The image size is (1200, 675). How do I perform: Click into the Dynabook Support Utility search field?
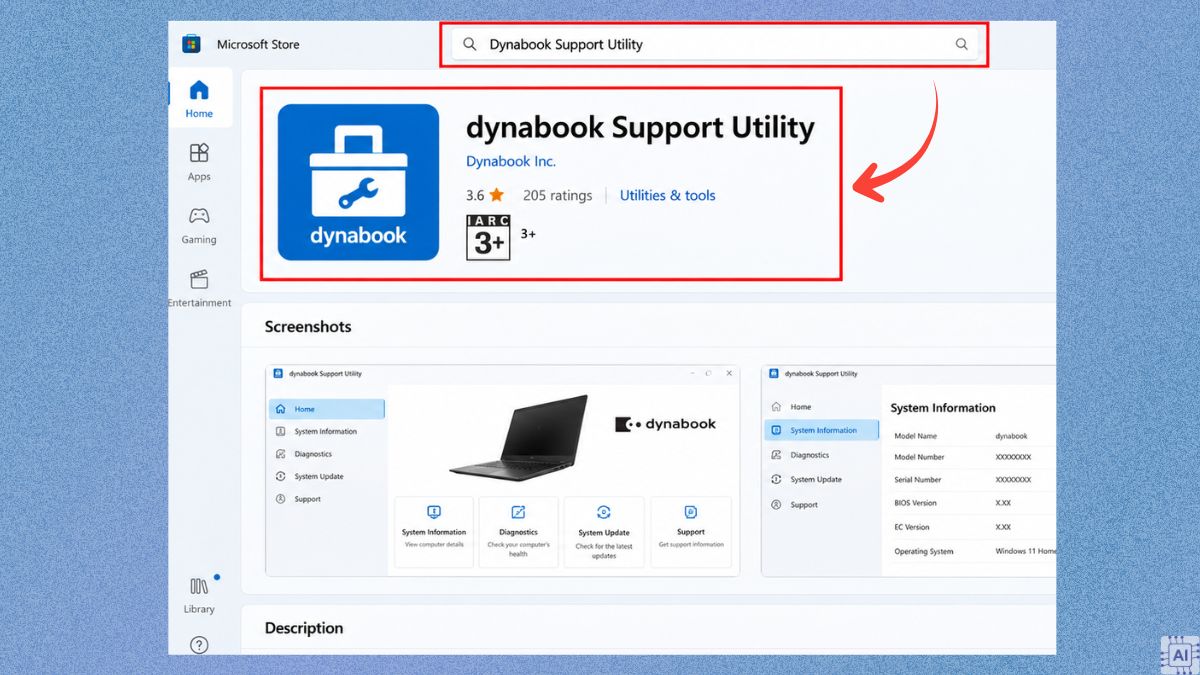714,44
